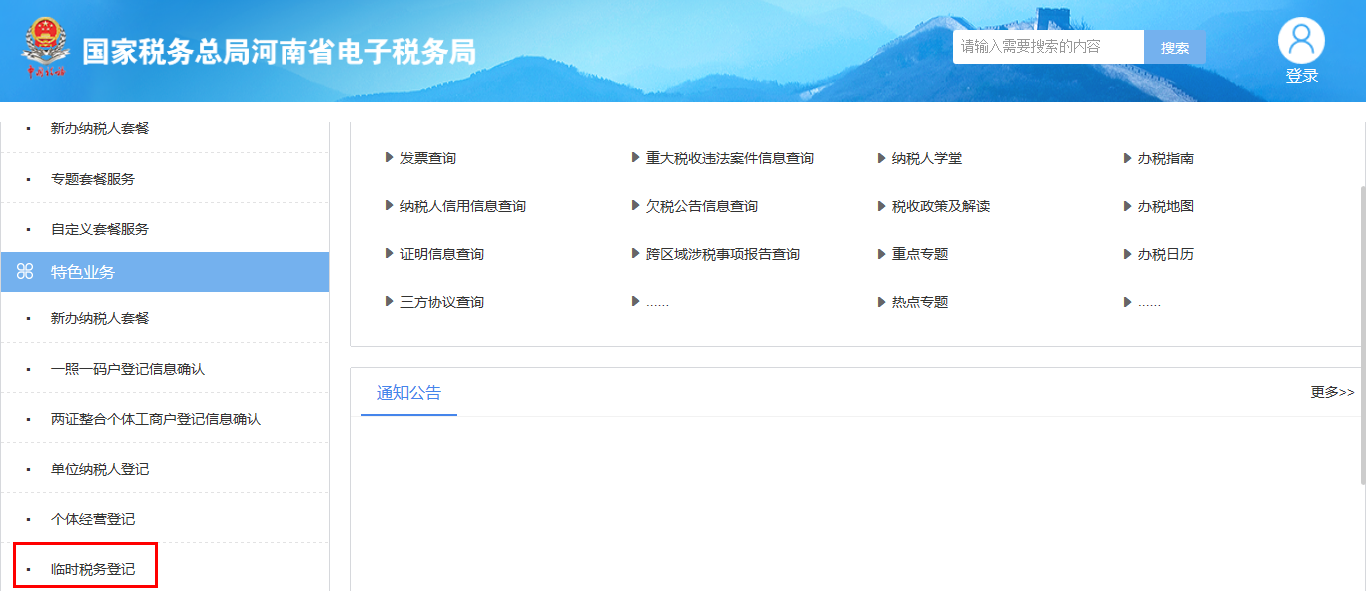Switch to the 通知公告 tab
The height and width of the screenshot is (591, 1366).
click(x=408, y=392)
